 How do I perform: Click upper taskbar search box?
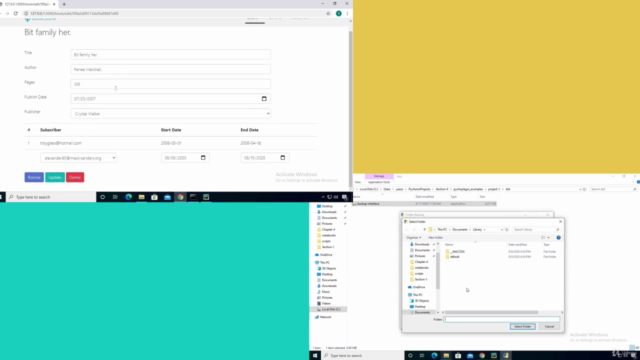51,197
